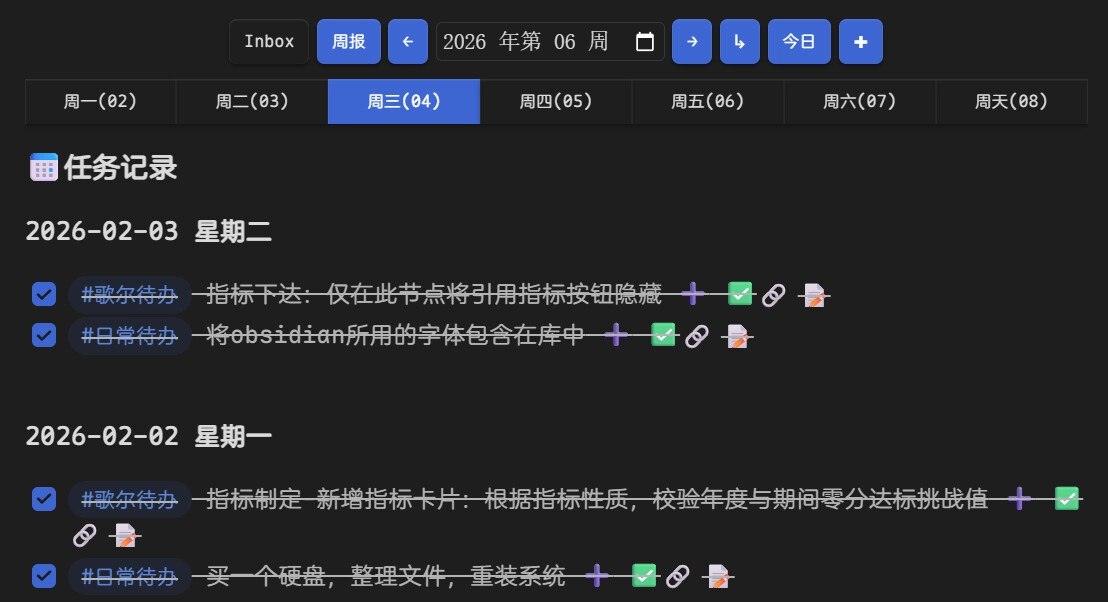Uncheck the 指标下达 task checkbox
Viewport: 1108px width, 602px height.
click(44, 294)
